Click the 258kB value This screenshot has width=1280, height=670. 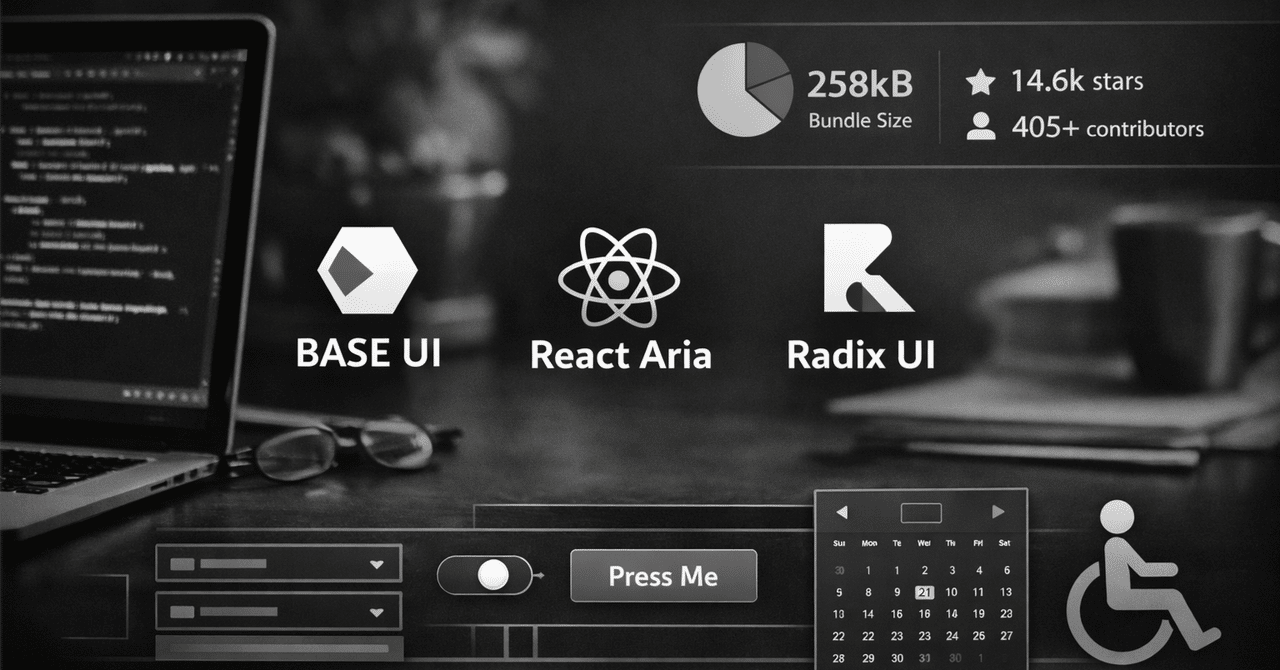[x=860, y=86]
